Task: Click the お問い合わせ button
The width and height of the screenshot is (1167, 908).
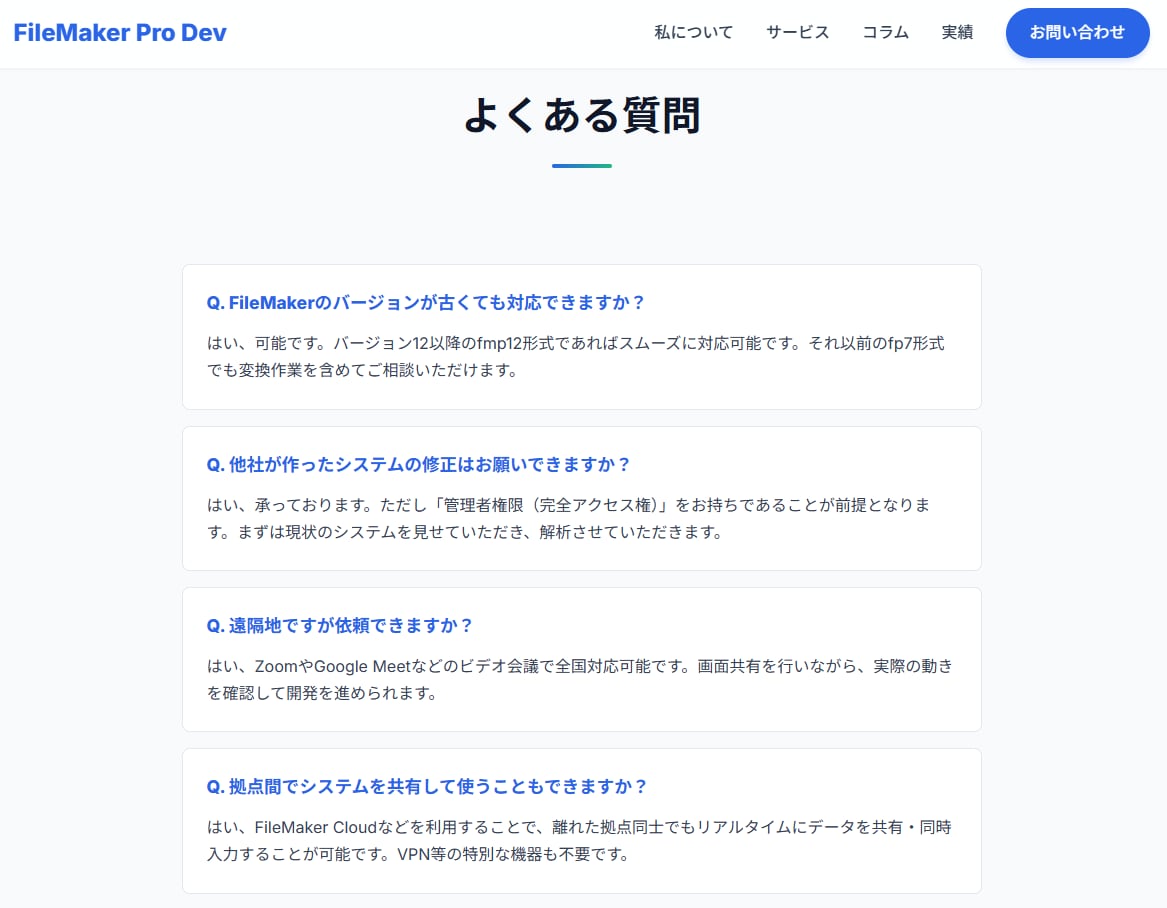Action: 1077,33
